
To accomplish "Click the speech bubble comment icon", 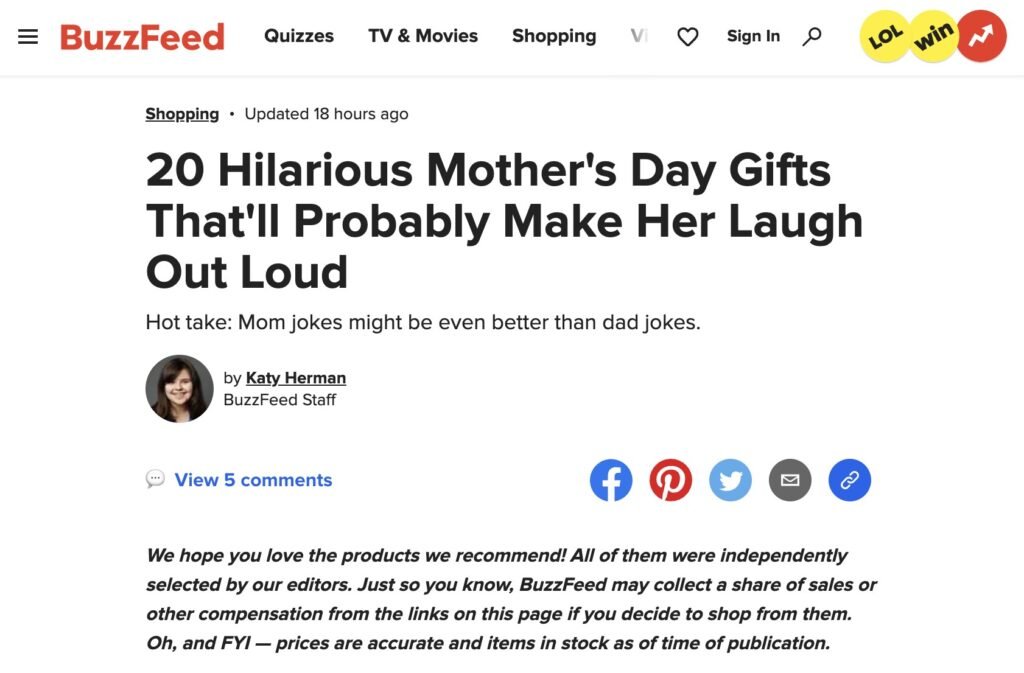I will (x=155, y=480).
